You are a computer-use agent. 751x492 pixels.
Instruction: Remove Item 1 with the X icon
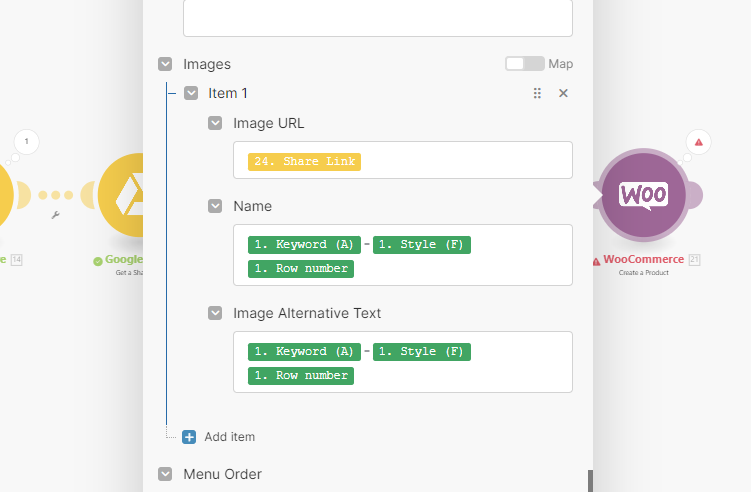click(x=563, y=93)
